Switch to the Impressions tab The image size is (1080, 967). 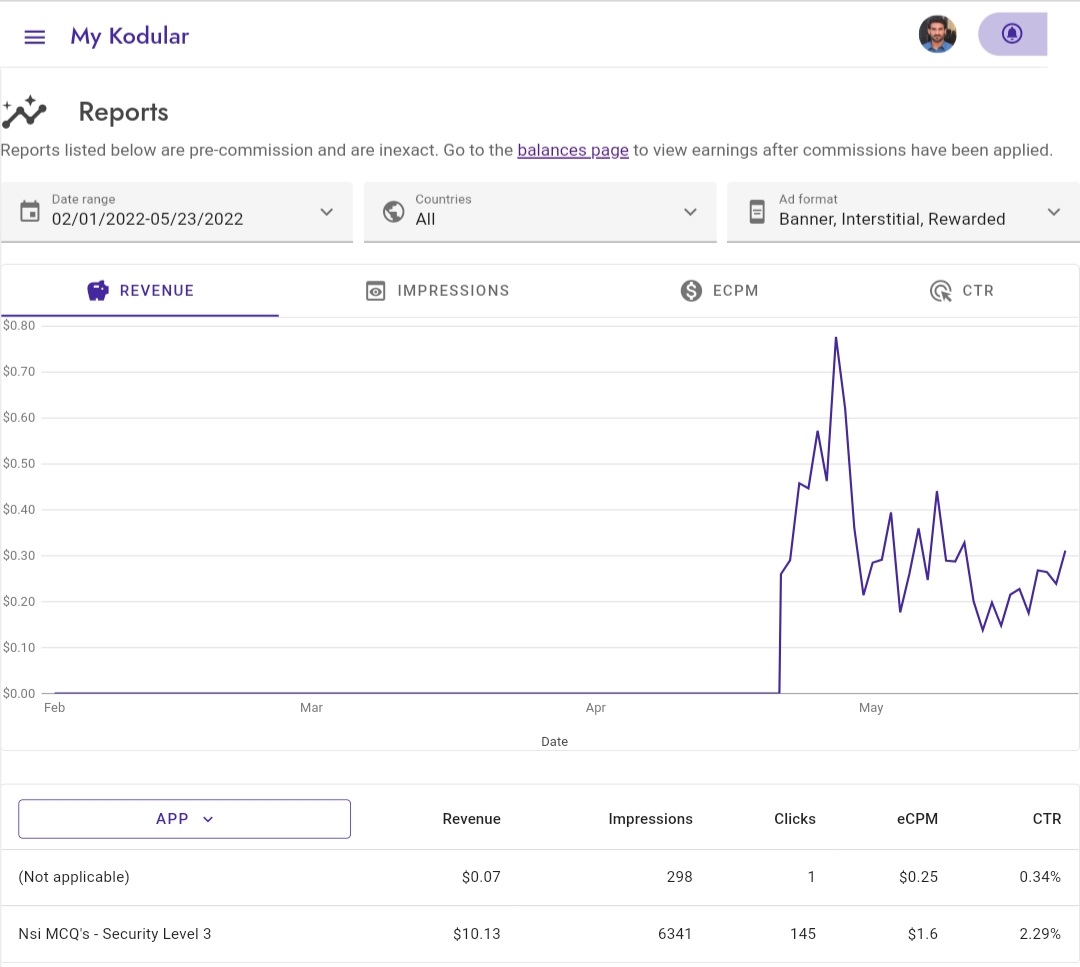[x=438, y=291]
